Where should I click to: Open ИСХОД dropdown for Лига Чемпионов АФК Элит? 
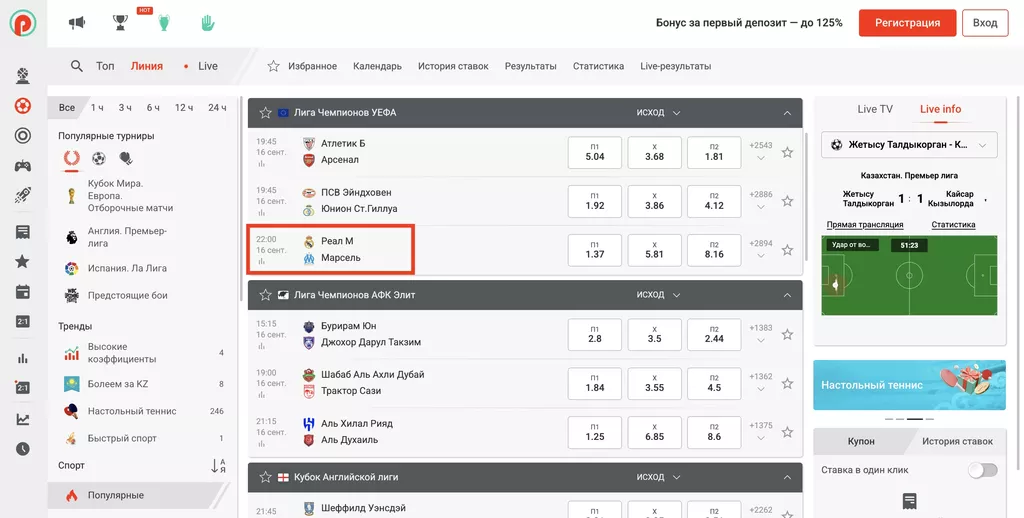[x=659, y=295]
